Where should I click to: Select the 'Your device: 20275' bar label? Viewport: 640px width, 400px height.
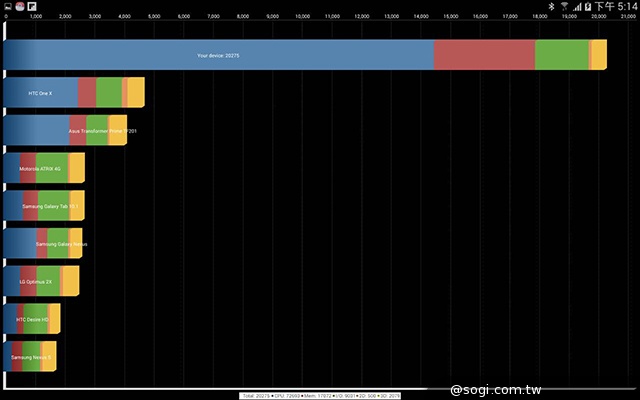[218, 55]
